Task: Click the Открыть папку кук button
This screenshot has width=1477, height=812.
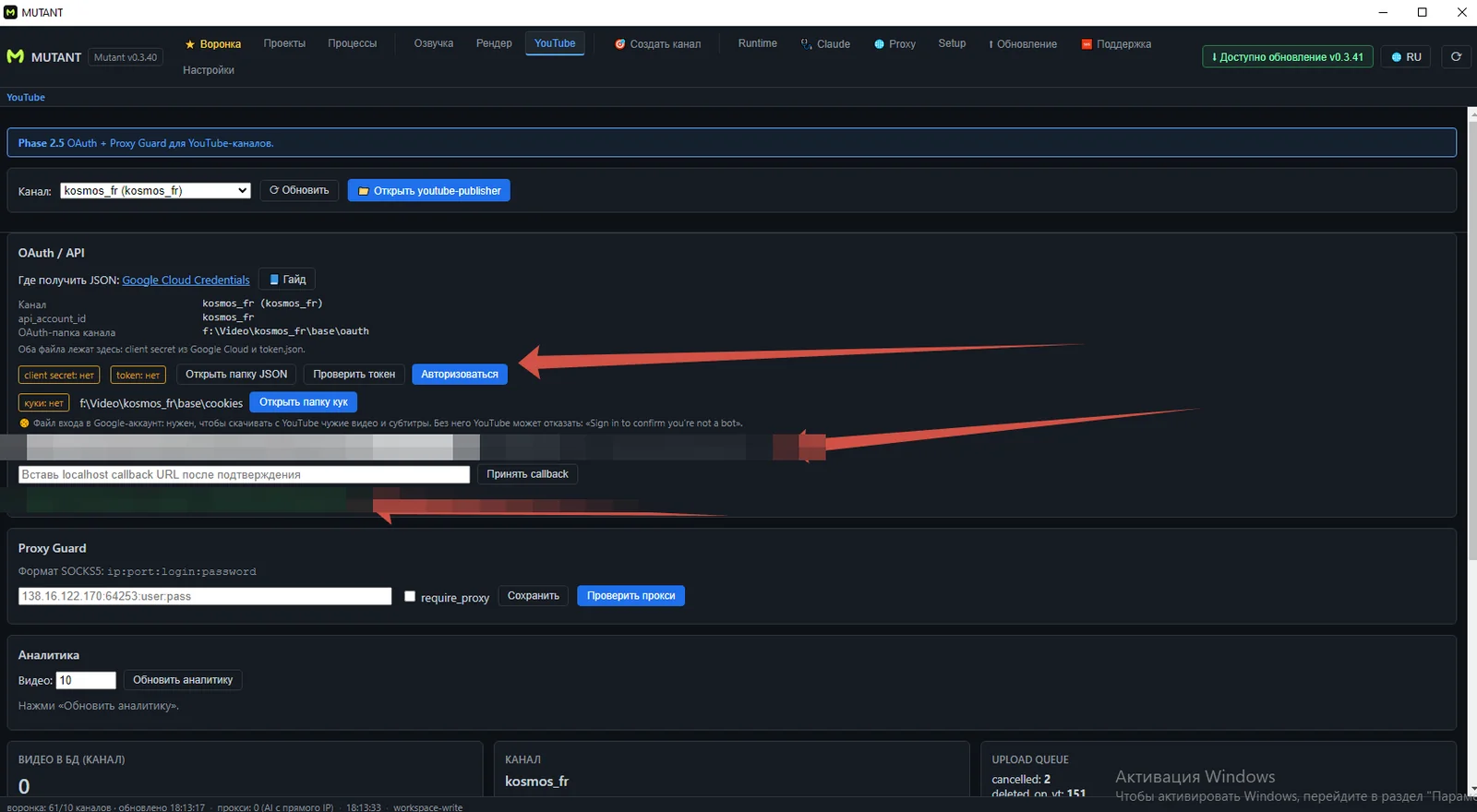Action: tap(303, 402)
